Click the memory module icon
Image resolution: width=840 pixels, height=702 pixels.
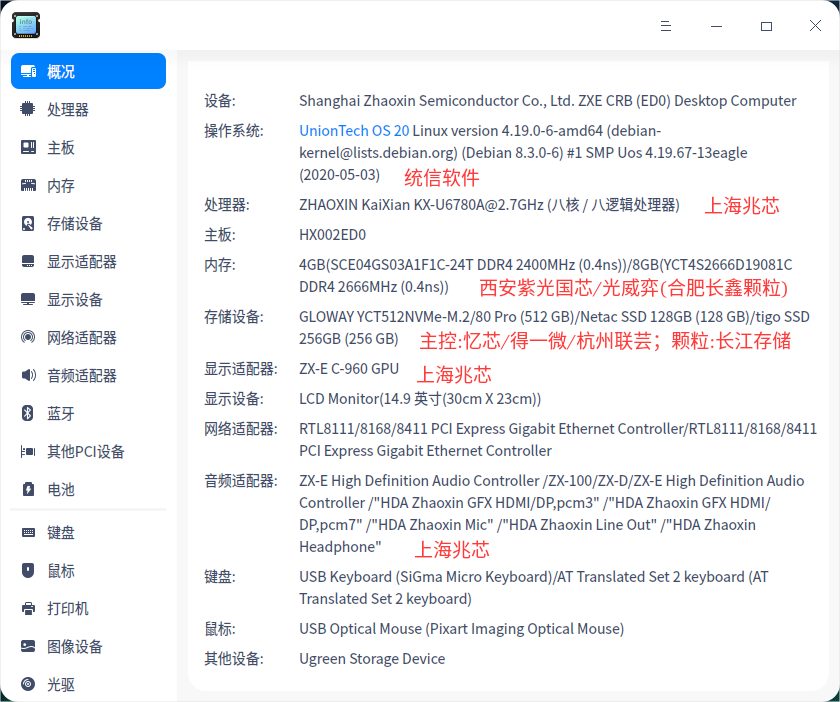(28, 186)
